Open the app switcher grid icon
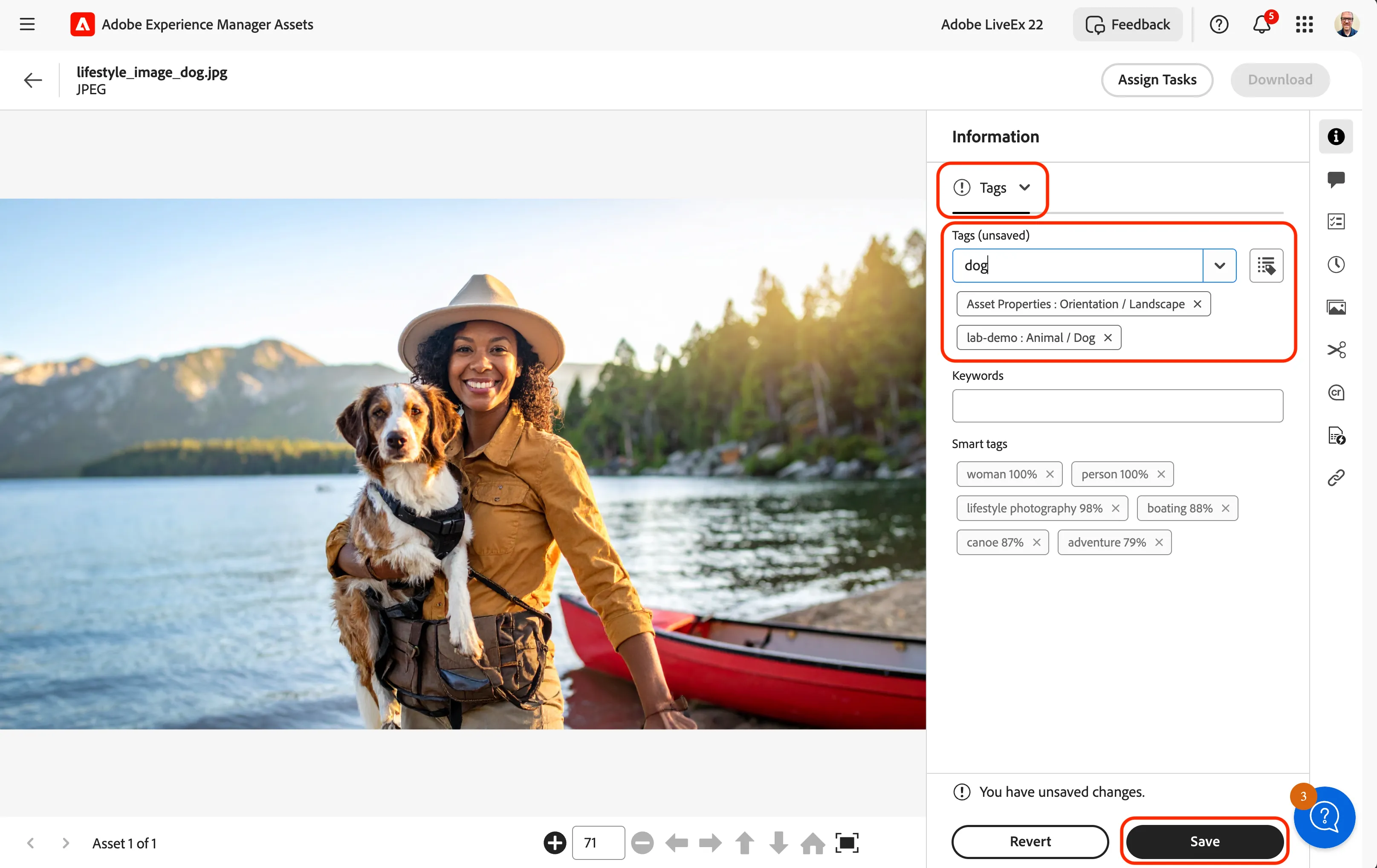Image resolution: width=1377 pixels, height=868 pixels. [x=1305, y=25]
